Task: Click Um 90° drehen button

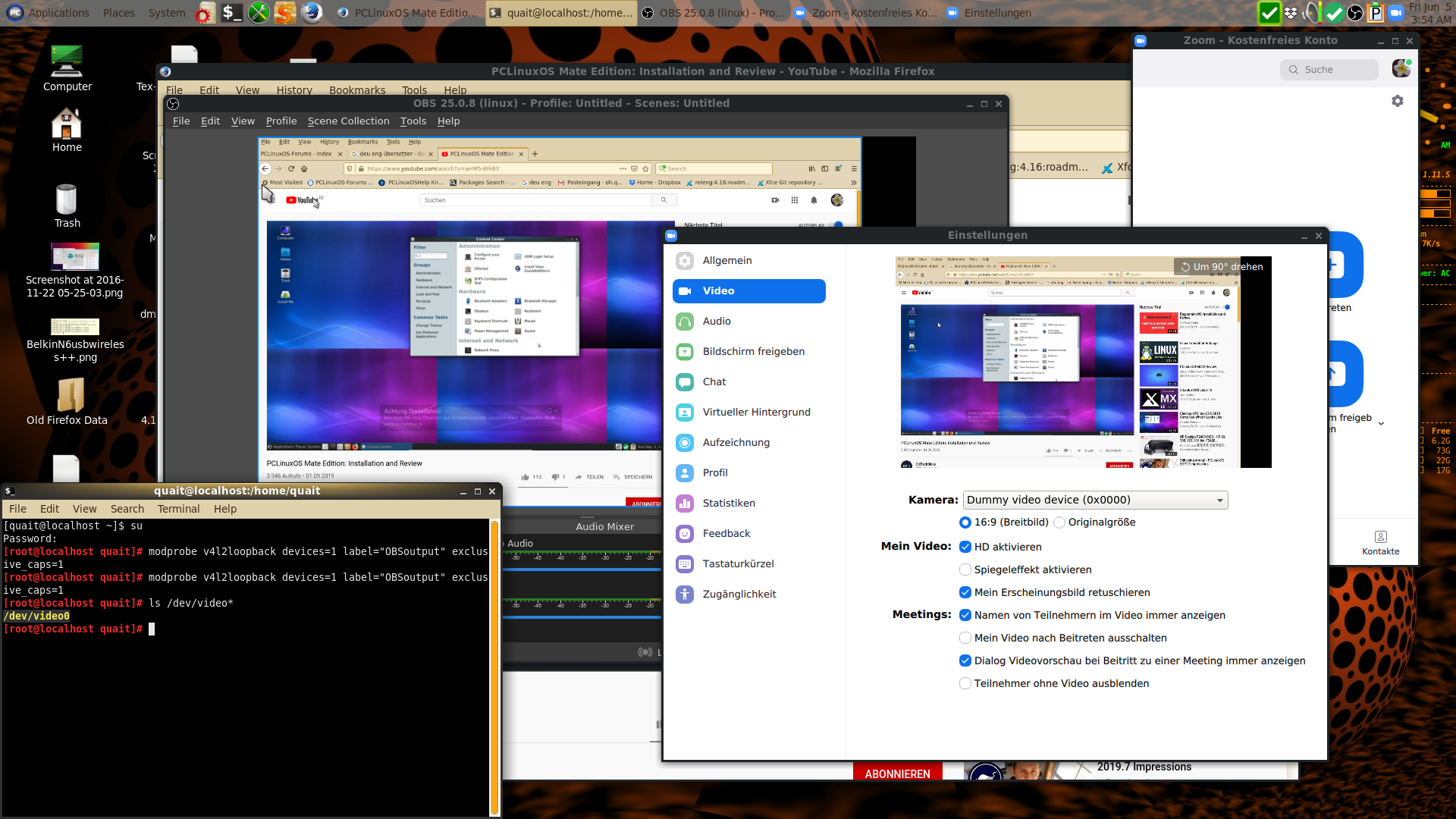Action: tap(1221, 266)
